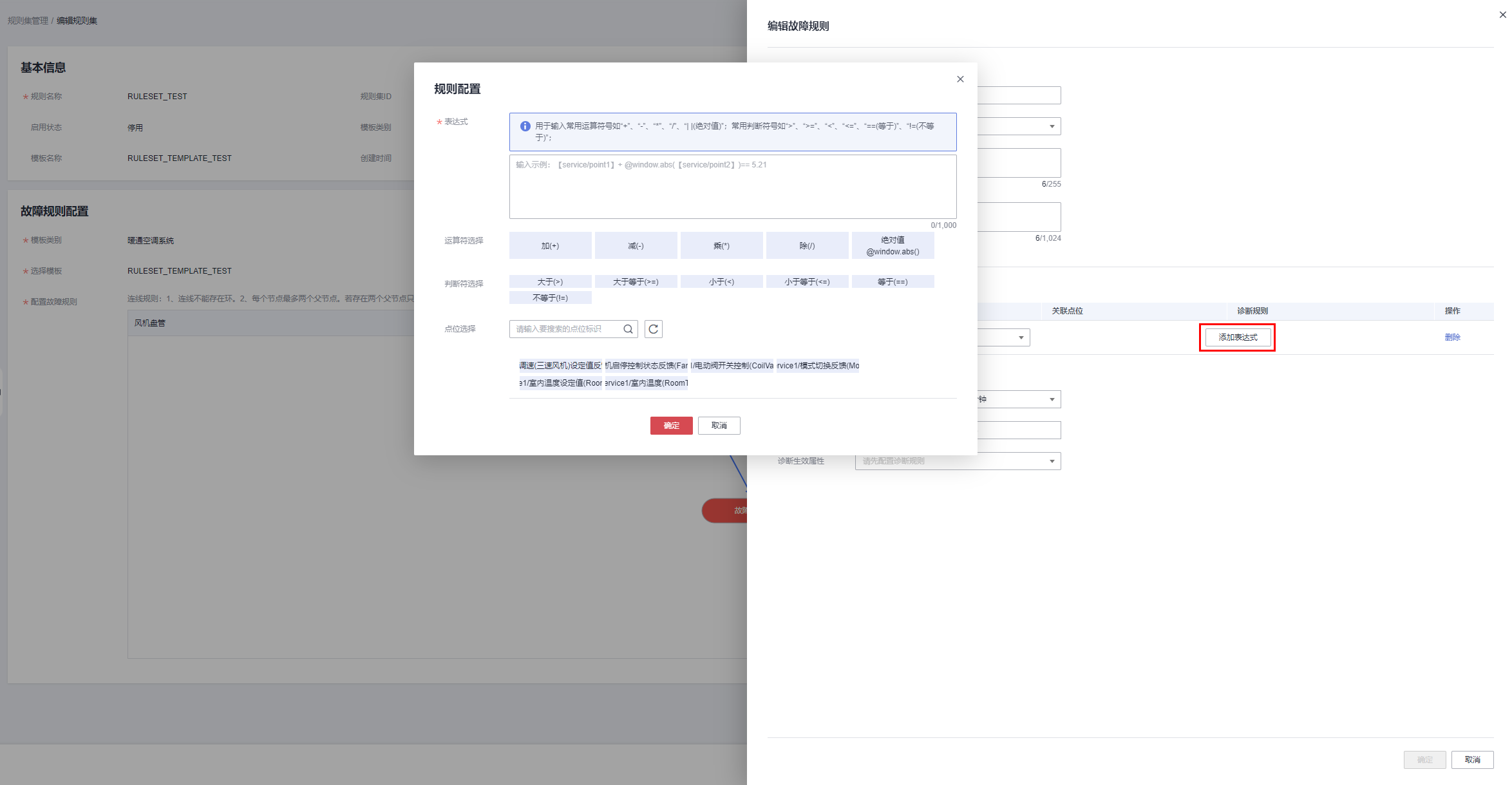Insert the 减(-) operator

click(636, 245)
